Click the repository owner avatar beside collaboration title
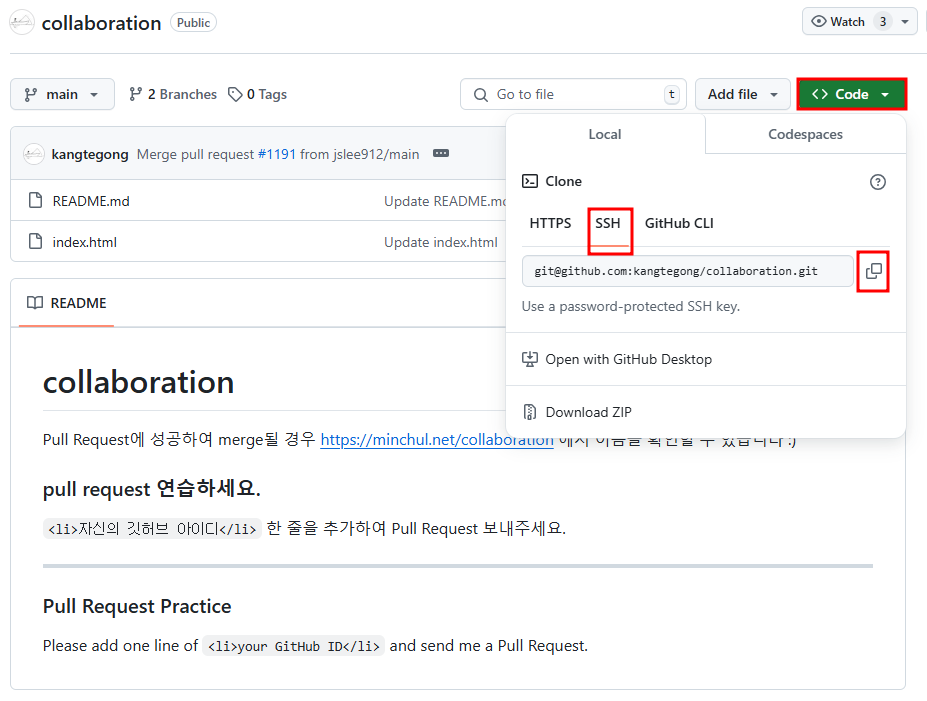The image size is (927, 701). coord(22,22)
